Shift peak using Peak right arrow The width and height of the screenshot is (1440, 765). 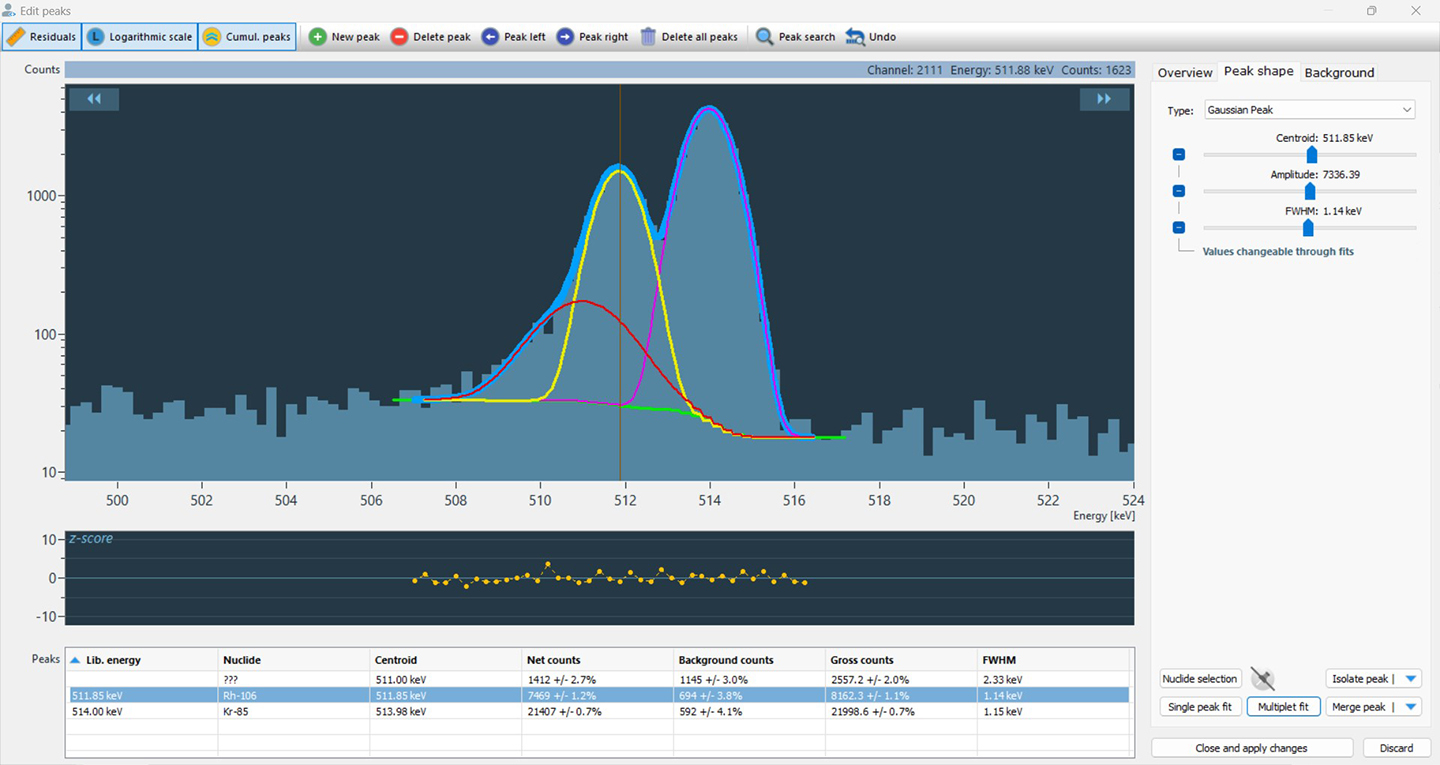565,37
